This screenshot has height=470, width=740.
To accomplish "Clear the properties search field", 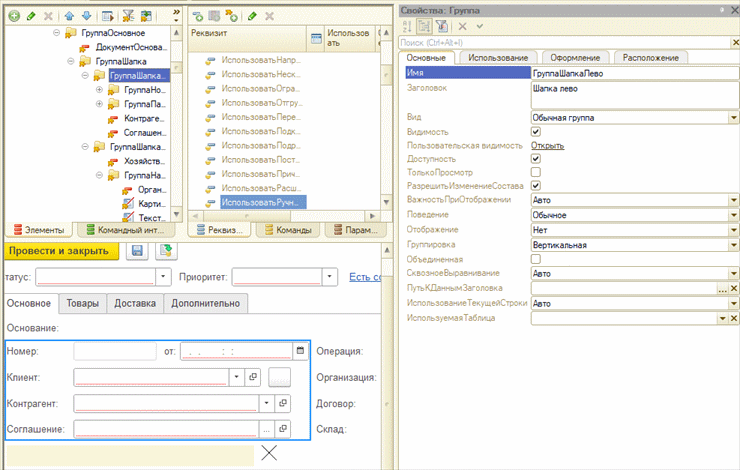I will pyautogui.click(x=735, y=42).
